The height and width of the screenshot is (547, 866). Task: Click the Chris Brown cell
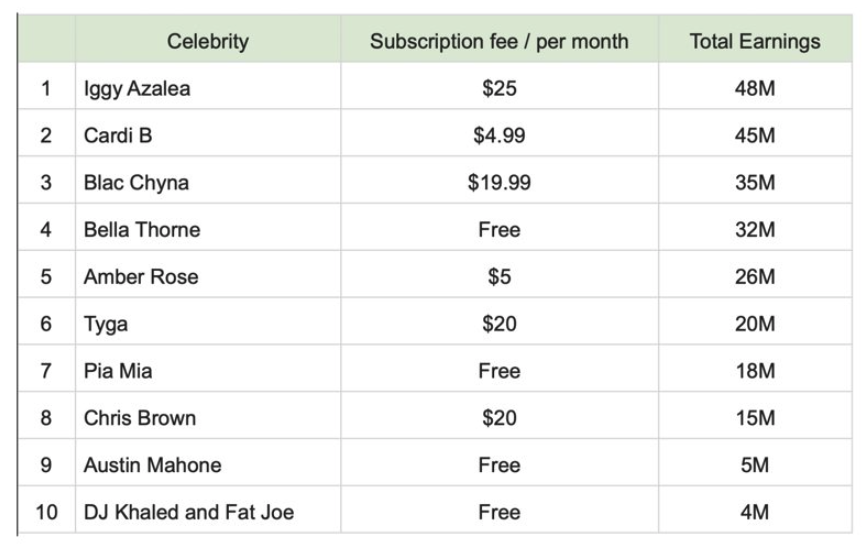pos(140,418)
